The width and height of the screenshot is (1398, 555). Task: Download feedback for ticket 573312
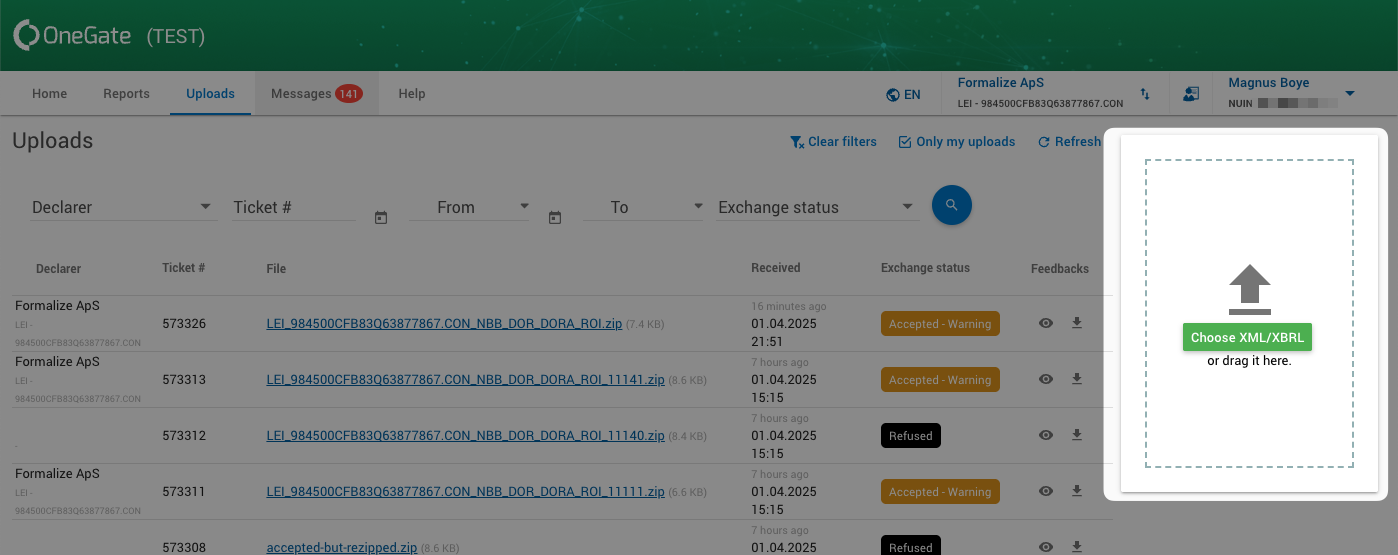coord(1077,435)
